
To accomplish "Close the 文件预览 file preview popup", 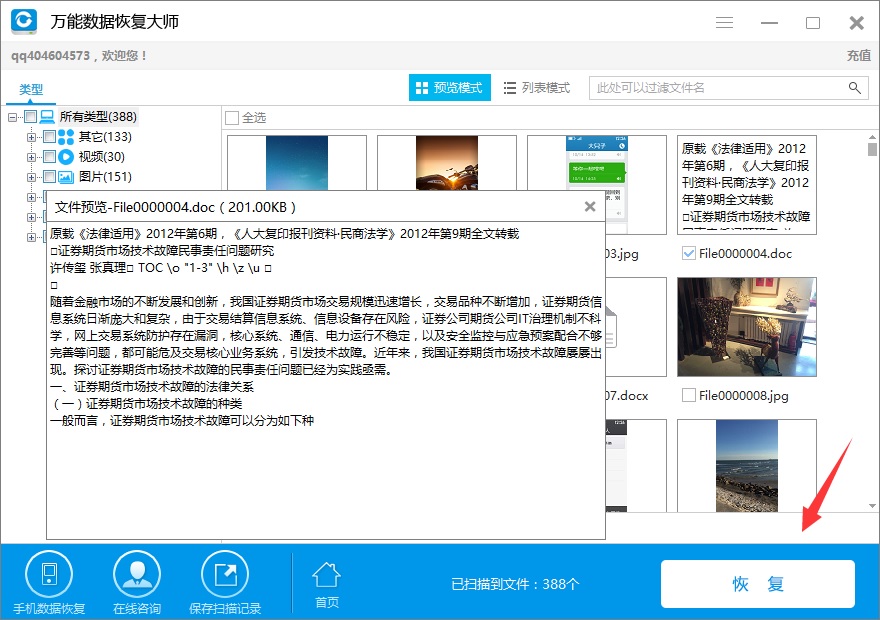I will click(590, 206).
